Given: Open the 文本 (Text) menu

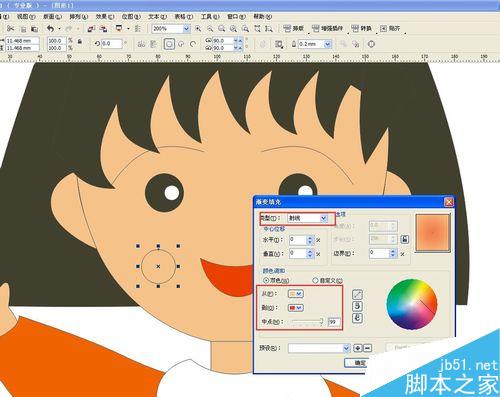Looking at the screenshot, I should click(157, 16).
